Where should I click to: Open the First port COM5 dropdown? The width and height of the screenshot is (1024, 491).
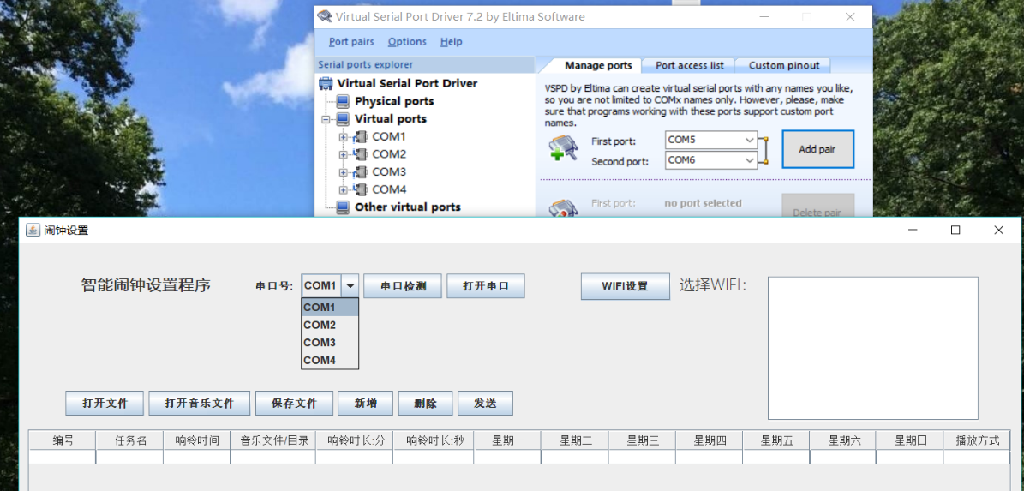click(749, 140)
